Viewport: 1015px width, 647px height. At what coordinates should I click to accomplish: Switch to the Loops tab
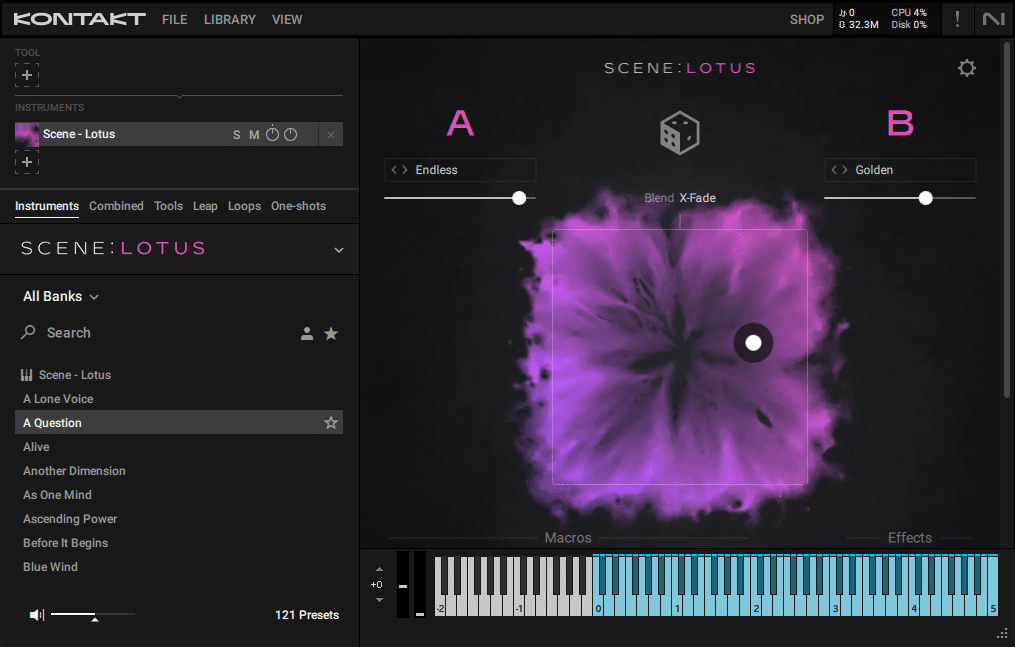point(244,206)
